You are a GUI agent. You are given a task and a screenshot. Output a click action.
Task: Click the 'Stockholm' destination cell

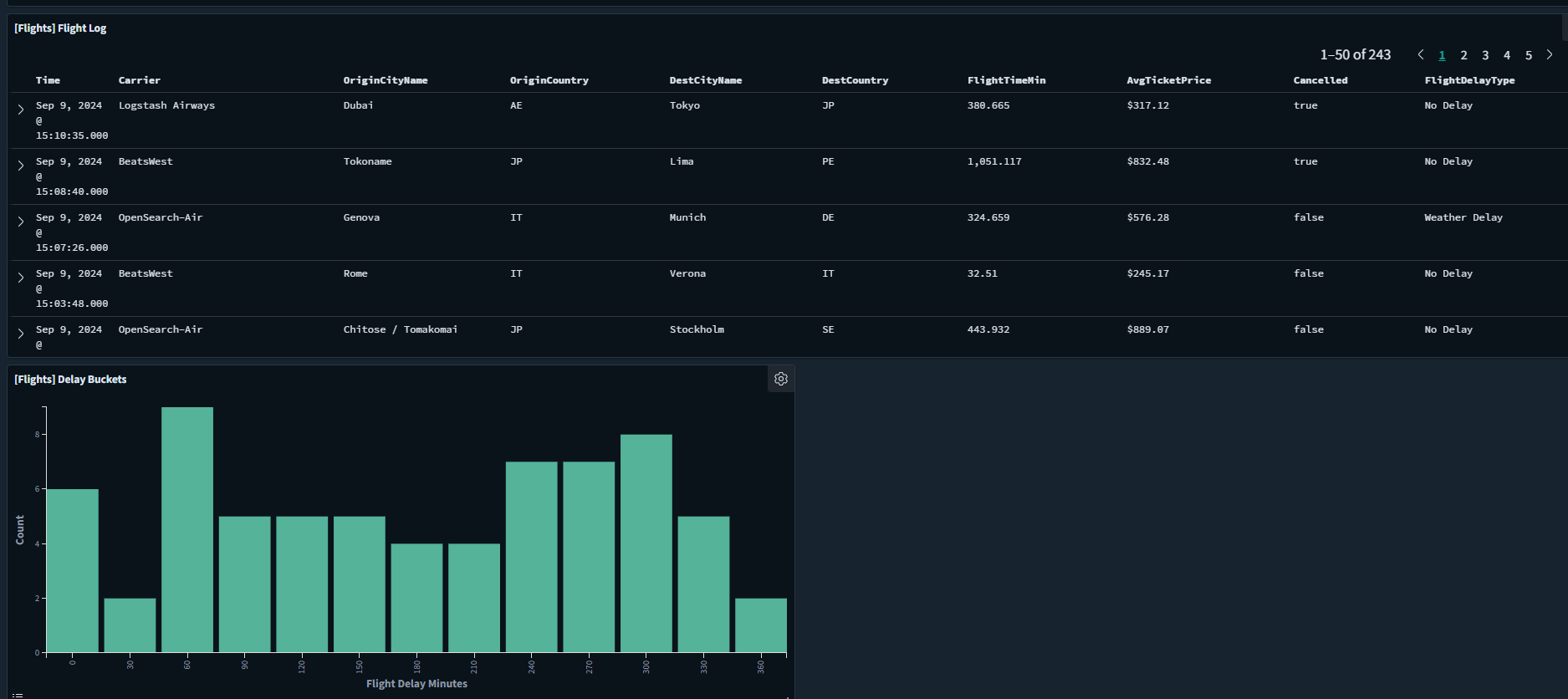(697, 329)
